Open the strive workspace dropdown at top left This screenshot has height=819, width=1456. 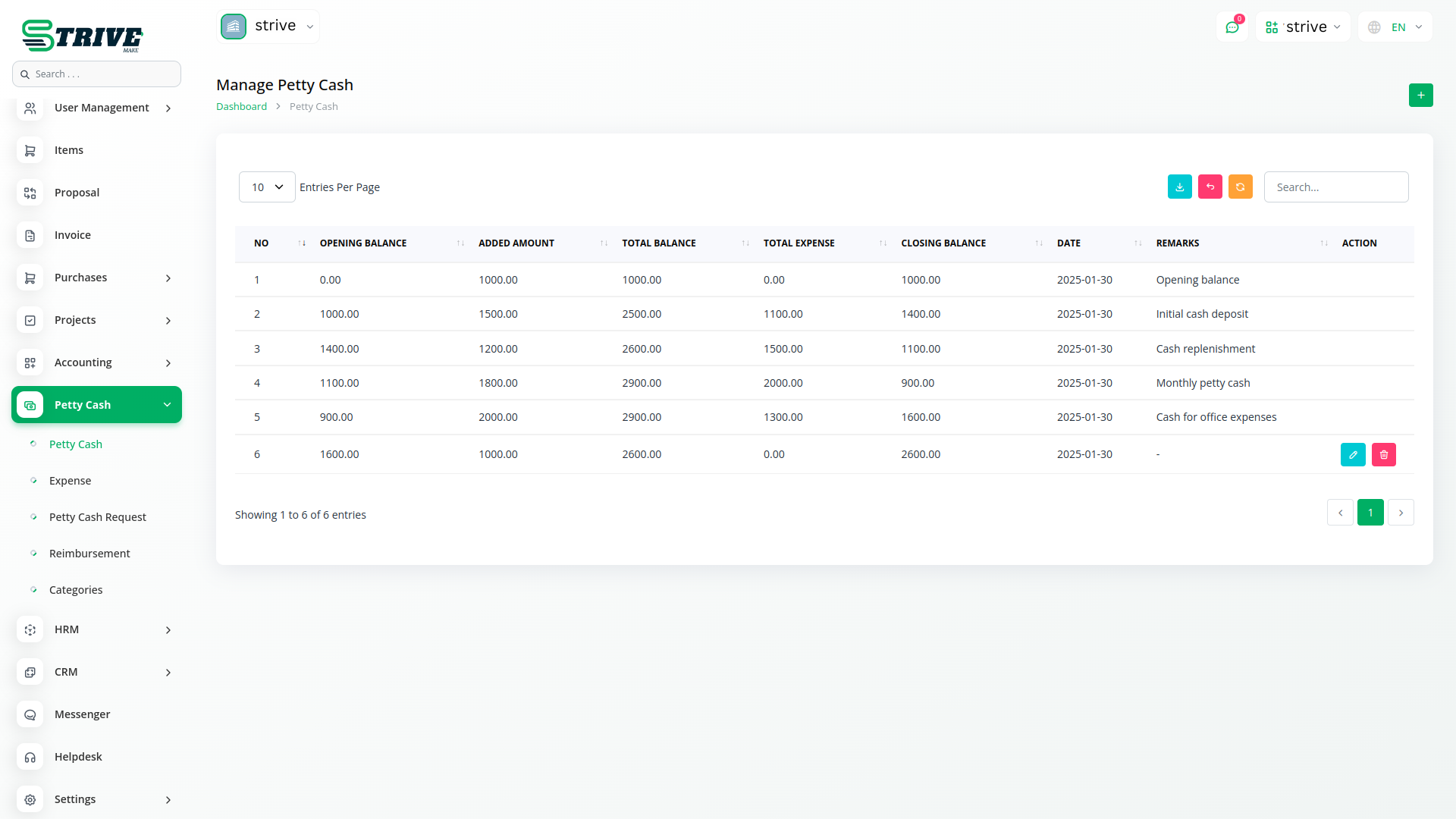point(268,27)
